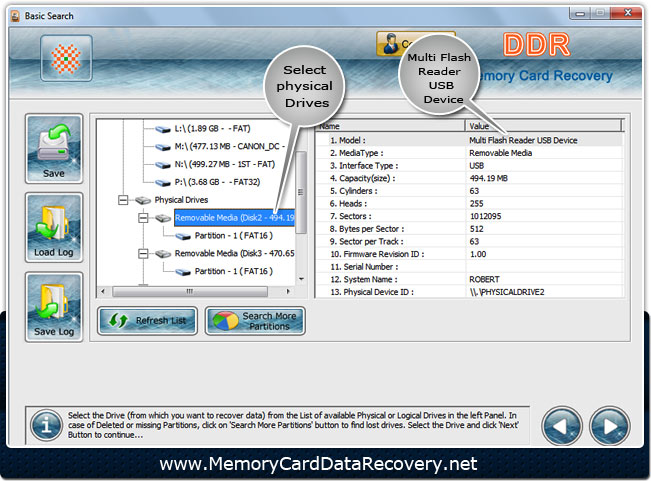The image size is (651, 481).
Task: Click the drive icon next to M:\ (477.13 MB)
Action: [163, 147]
